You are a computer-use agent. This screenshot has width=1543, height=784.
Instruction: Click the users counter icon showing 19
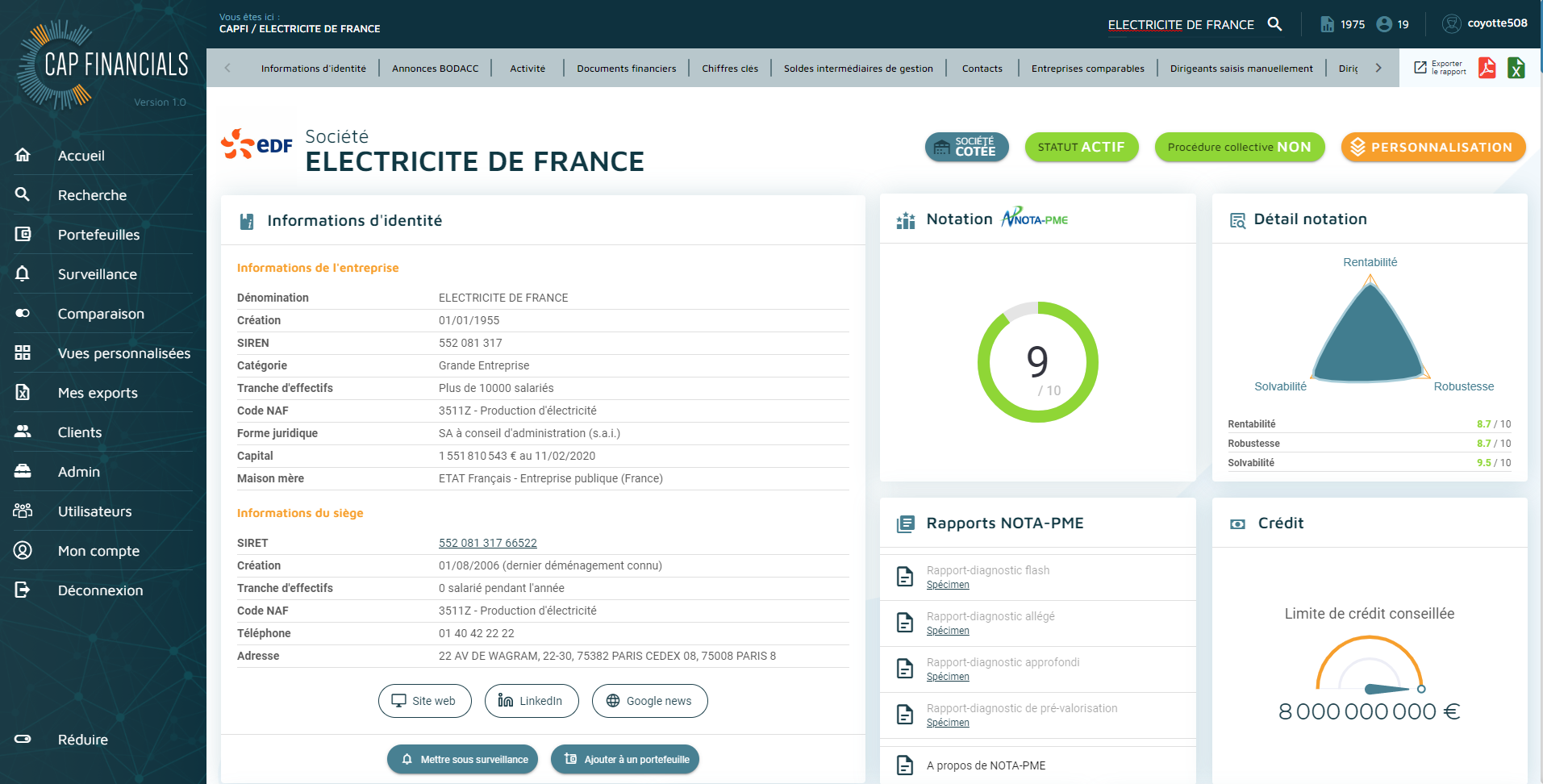point(1384,24)
